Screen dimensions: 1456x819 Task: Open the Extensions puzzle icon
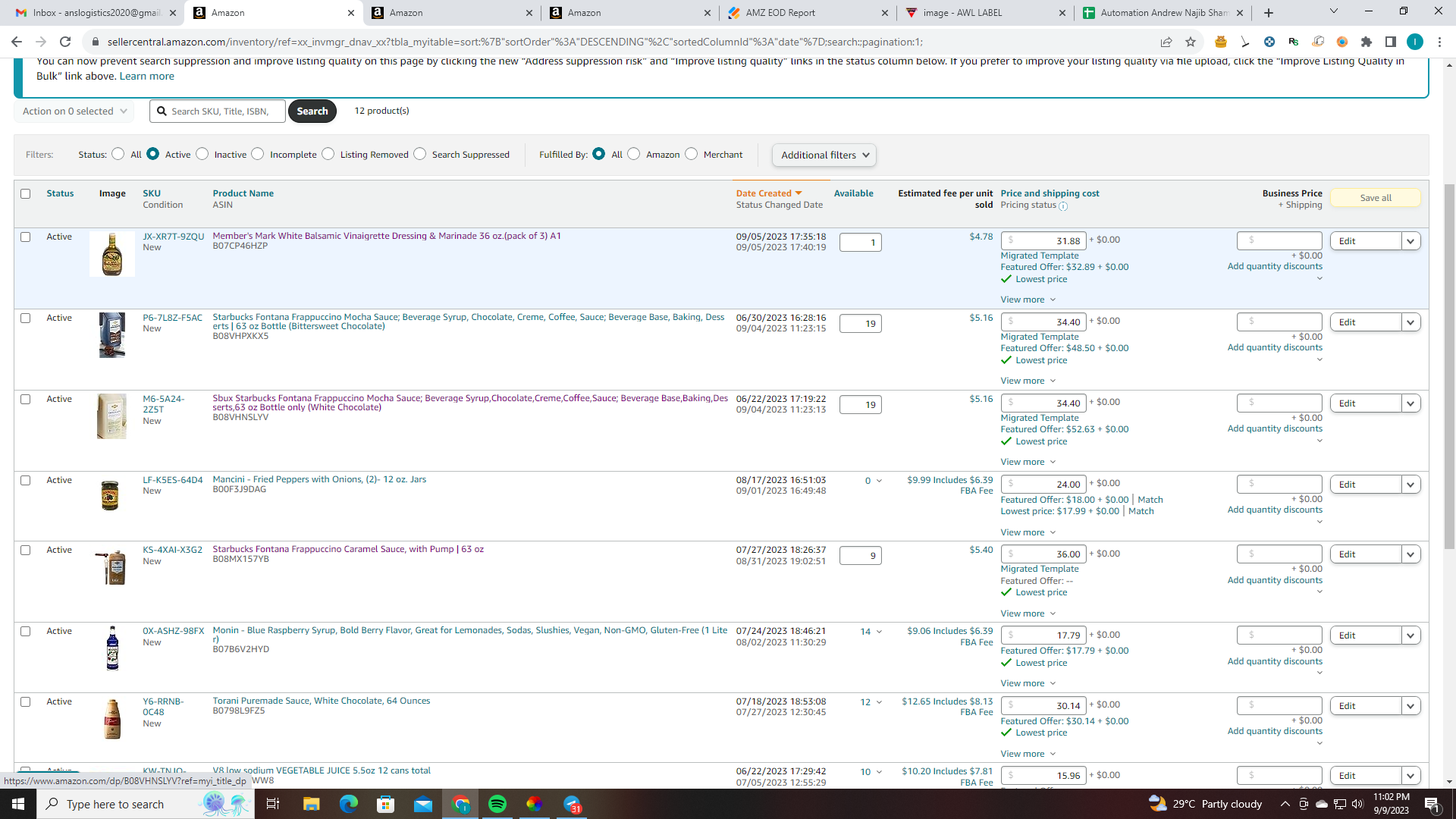tap(1367, 42)
